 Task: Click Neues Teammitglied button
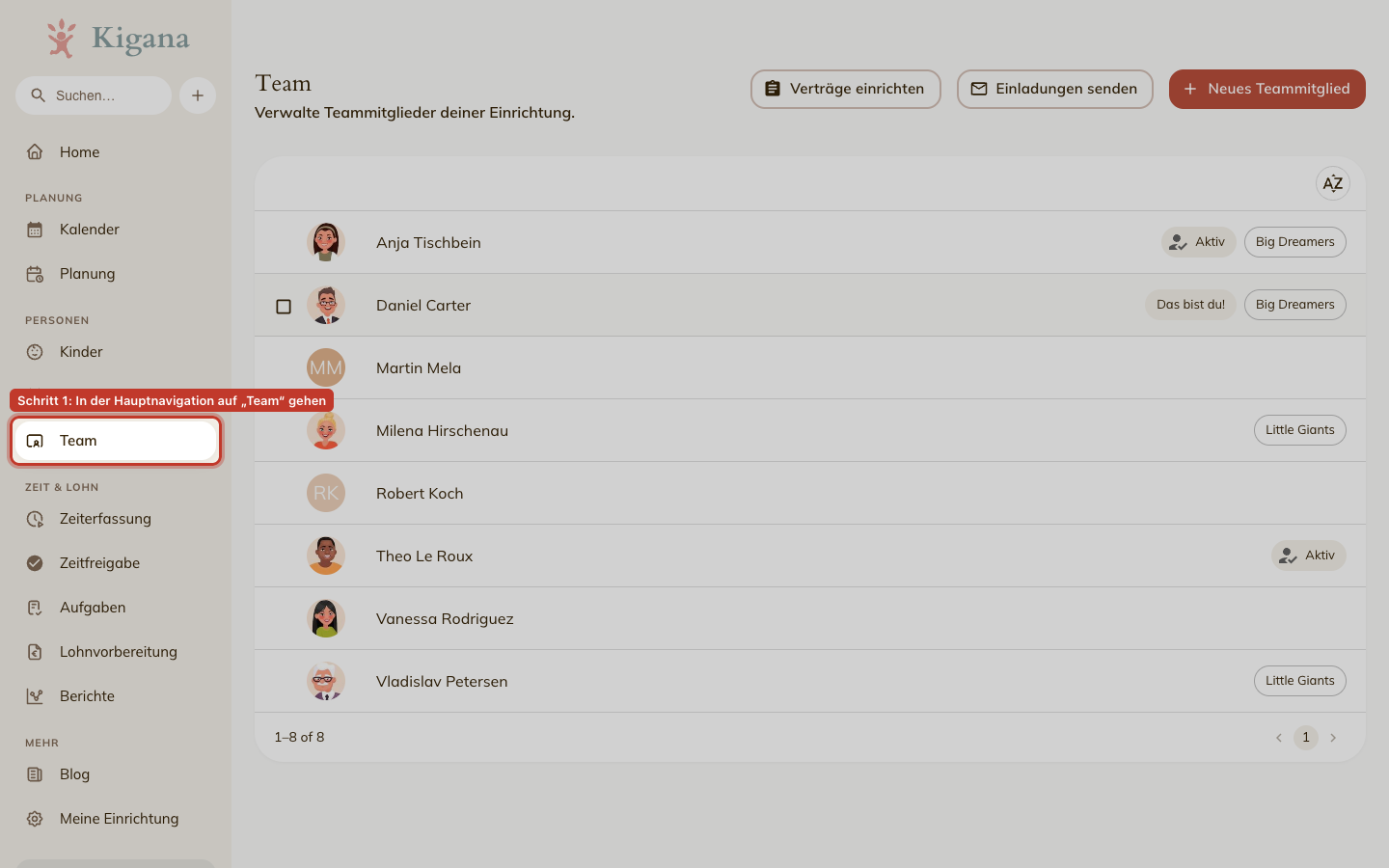pyautogui.click(x=1266, y=89)
